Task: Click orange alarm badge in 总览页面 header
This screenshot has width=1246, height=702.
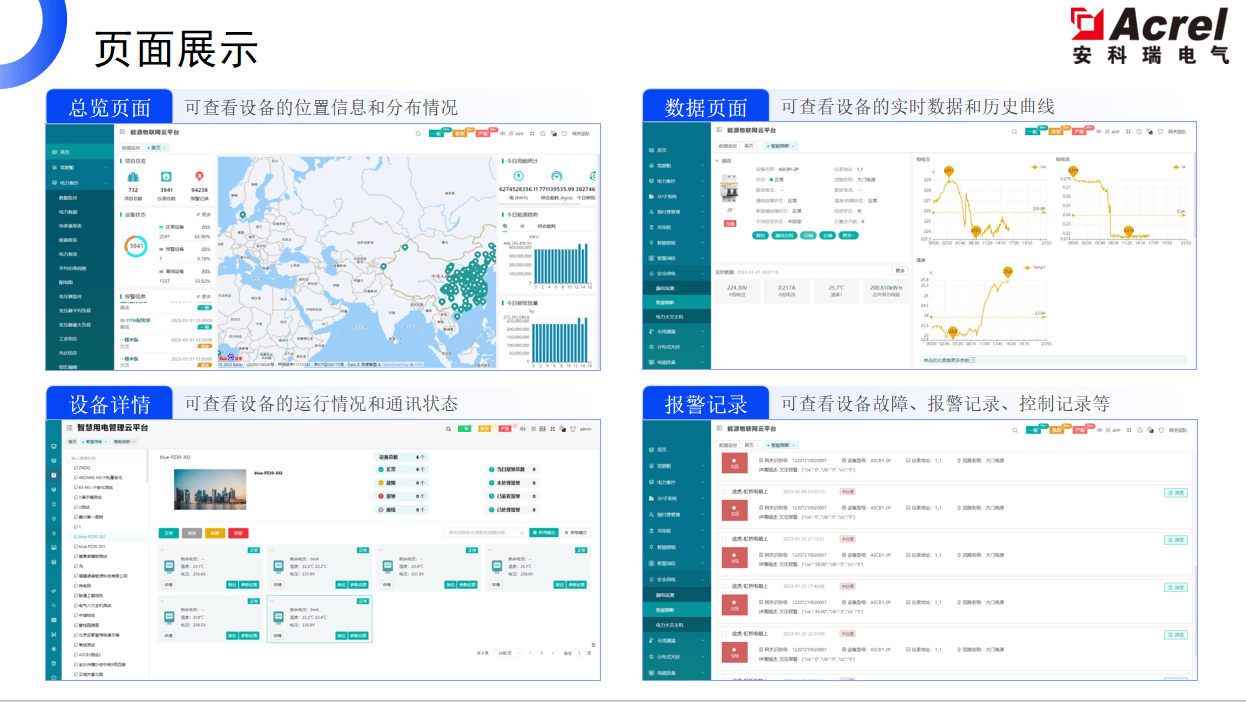Action: [x=460, y=133]
